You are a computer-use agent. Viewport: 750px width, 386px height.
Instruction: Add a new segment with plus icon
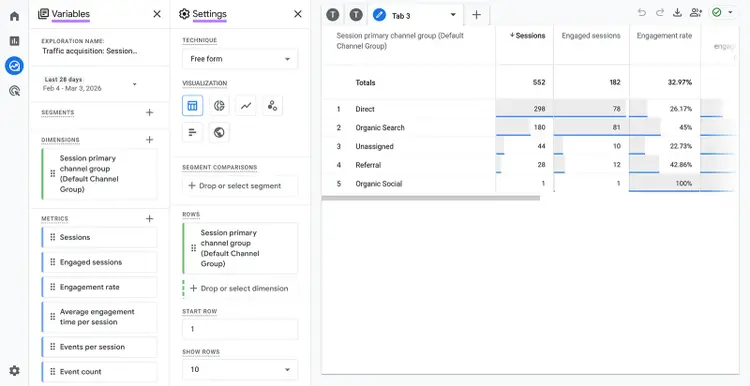point(150,112)
